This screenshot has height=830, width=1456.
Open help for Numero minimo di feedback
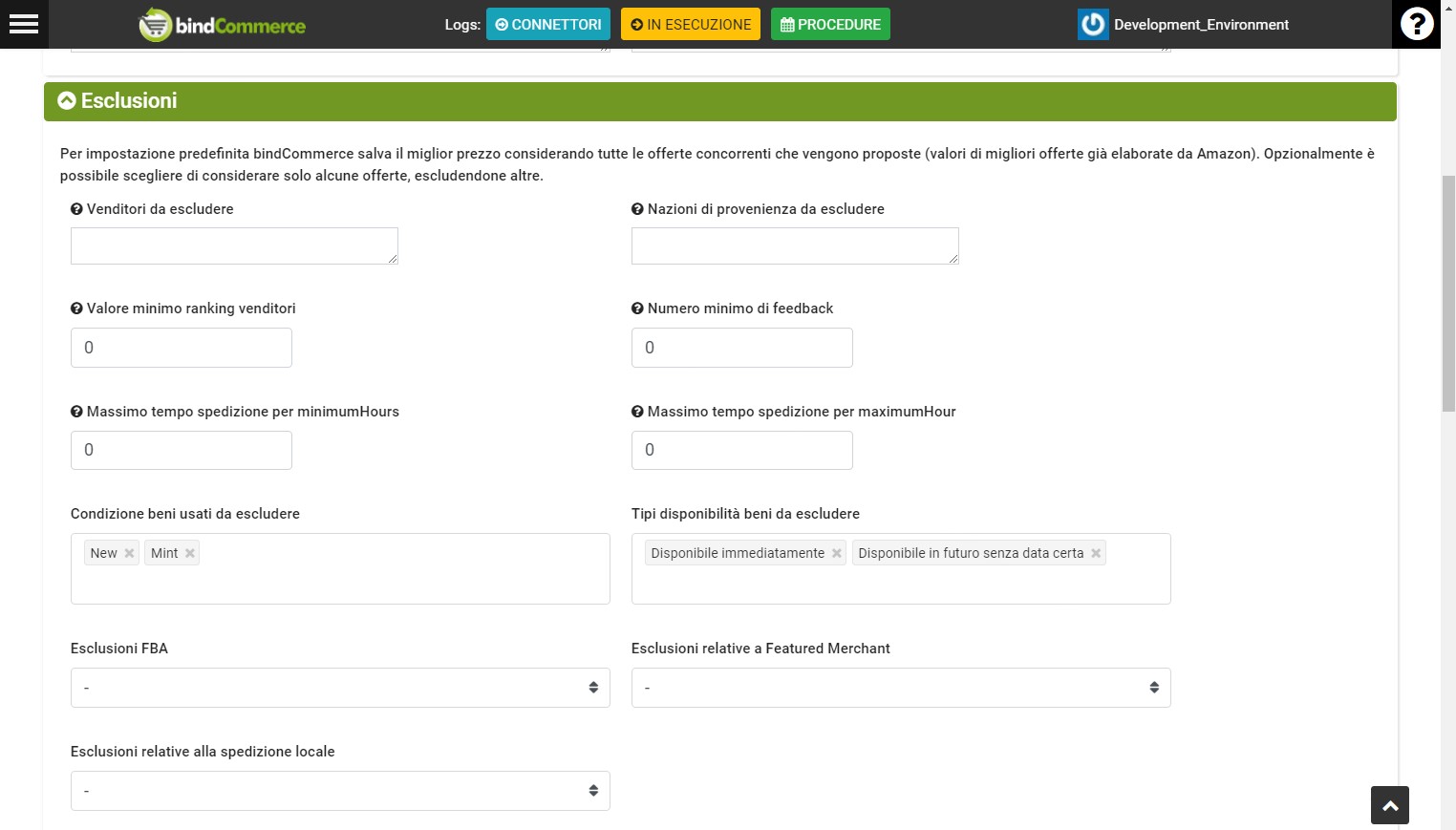pyautogui.click(x=636, y=308)
